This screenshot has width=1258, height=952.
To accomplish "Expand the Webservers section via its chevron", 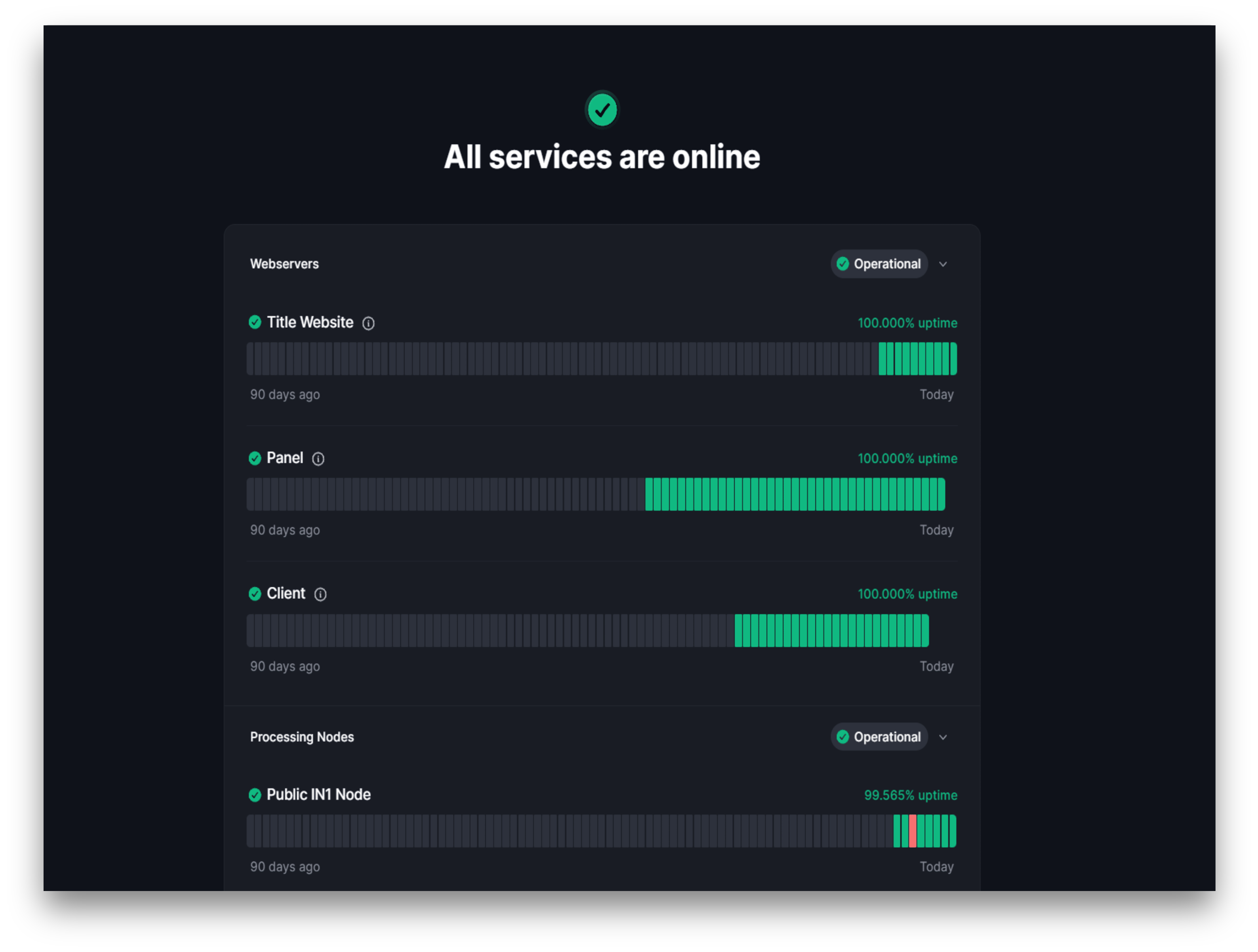I will (x=943, y=264).
